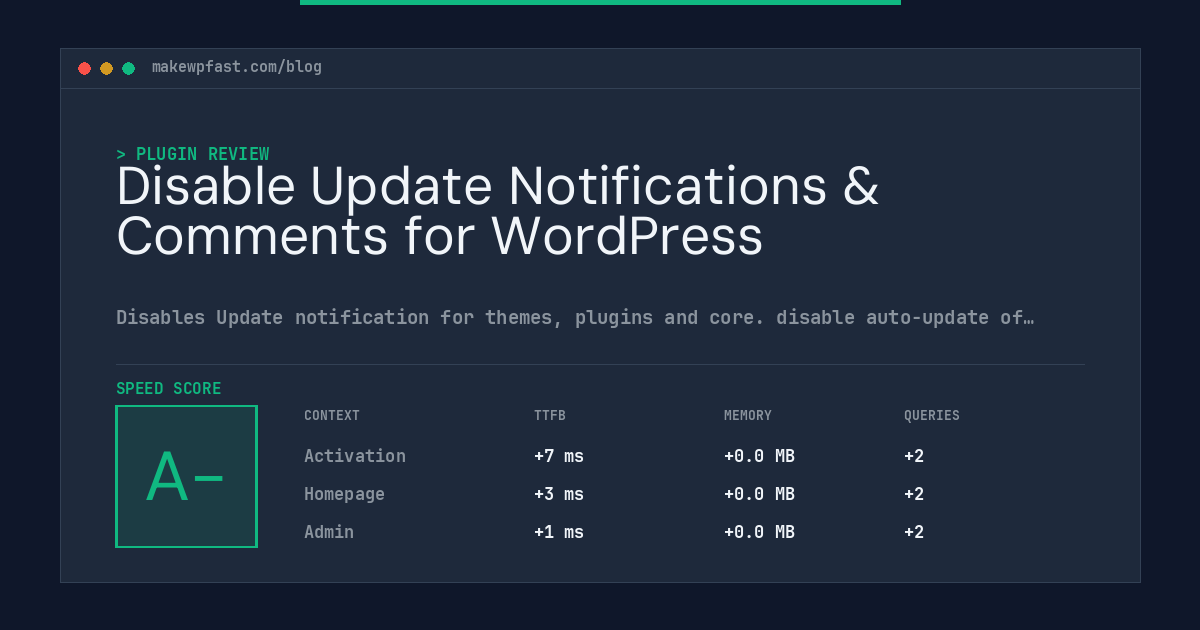Click the green window dot
This screenshot has height=630, width=1200.
(128, 68)
